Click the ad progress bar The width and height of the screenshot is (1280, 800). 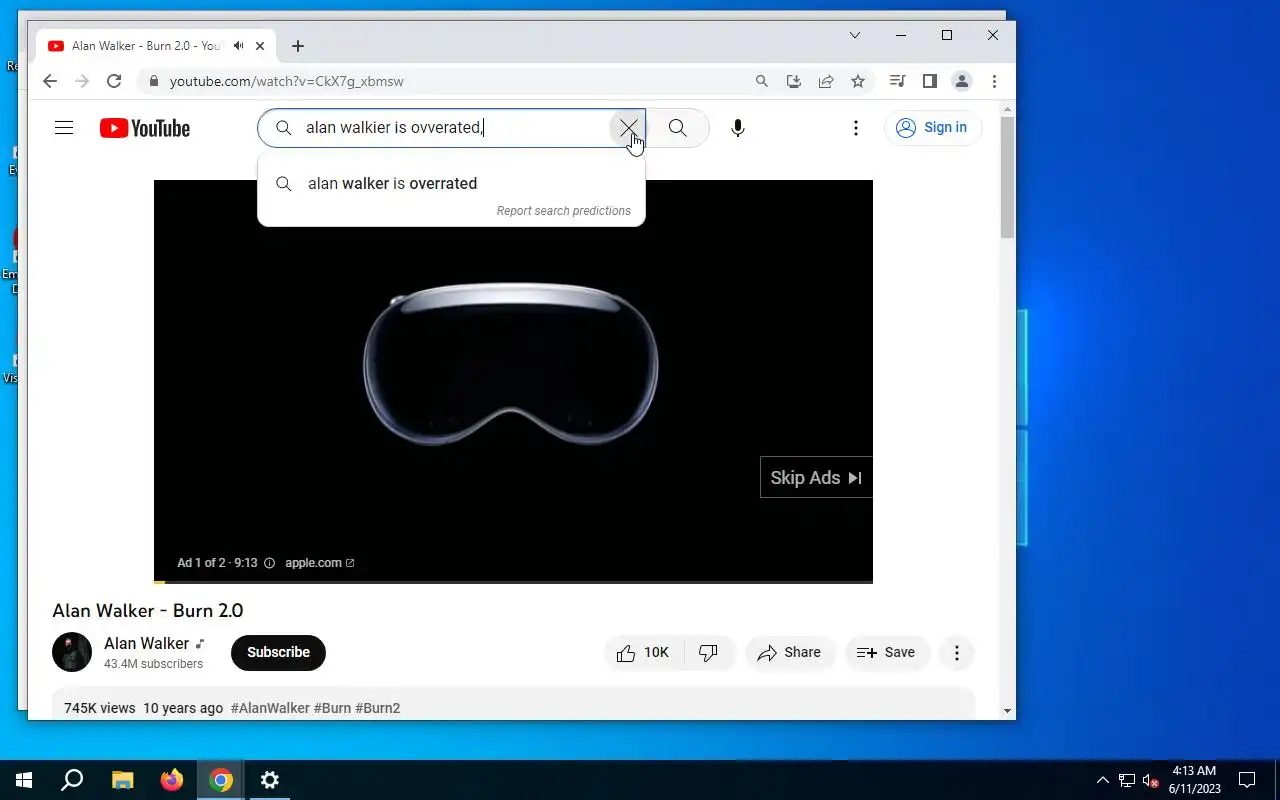point(513,581)
